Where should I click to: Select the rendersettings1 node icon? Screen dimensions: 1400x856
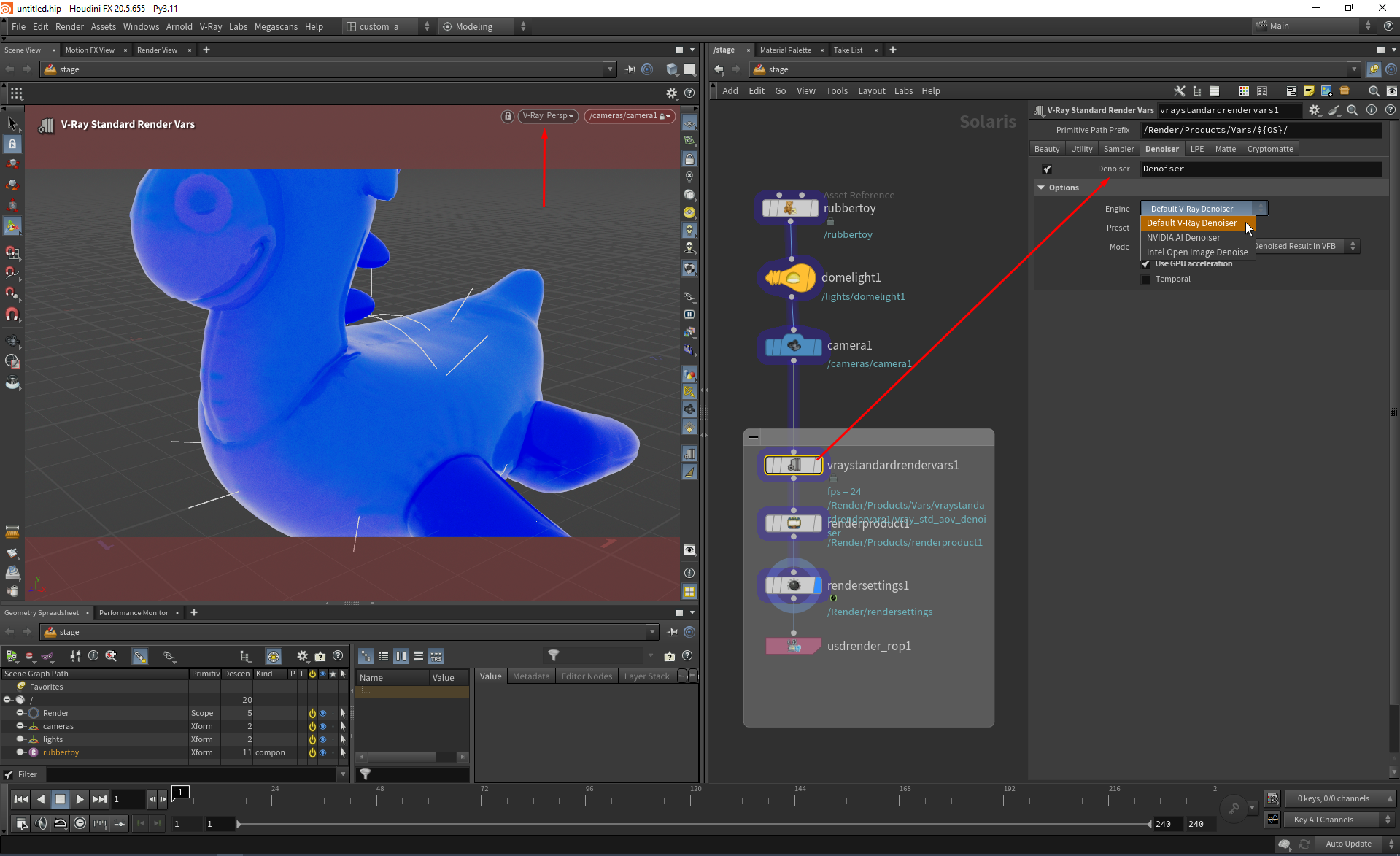tap(793, 585)
